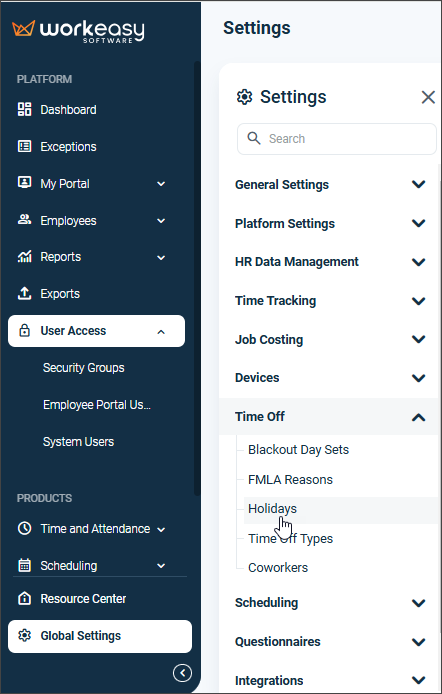The height and width of the screenshot is (694, 442).
Task: Open Blackout Day Sets settings
Action: 298,450
